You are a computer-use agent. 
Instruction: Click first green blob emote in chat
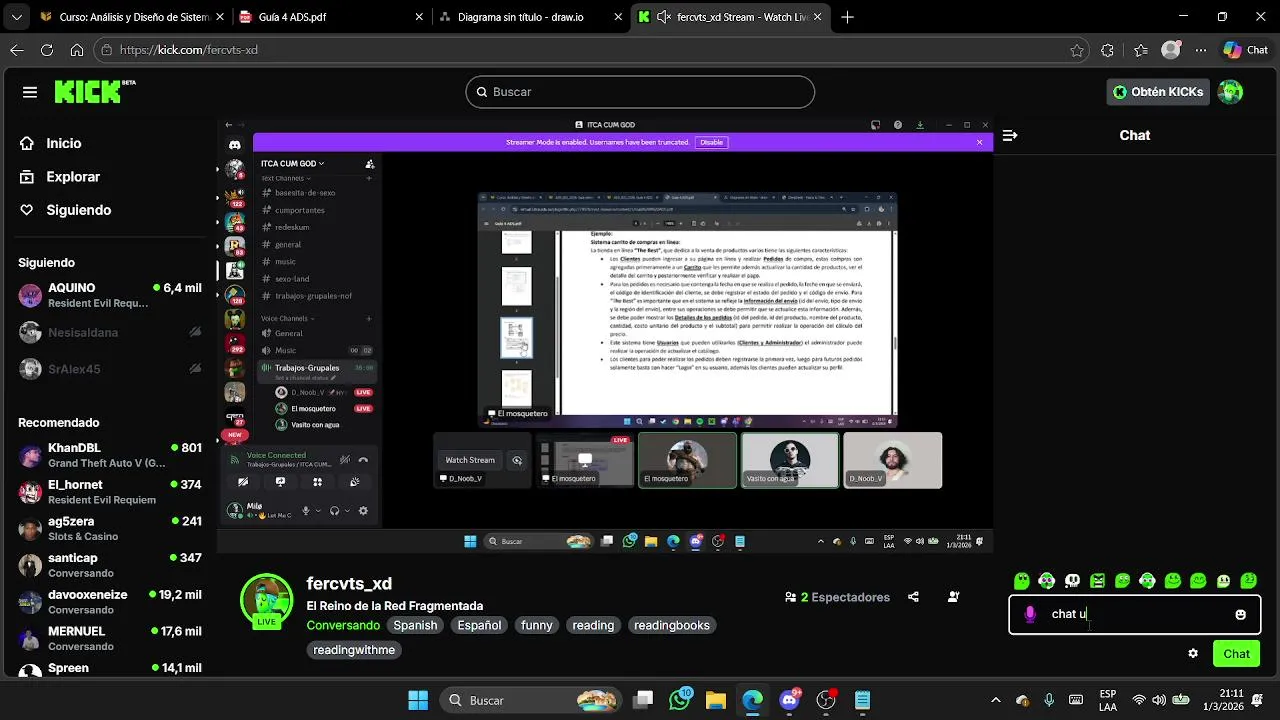pos(1021,581)
